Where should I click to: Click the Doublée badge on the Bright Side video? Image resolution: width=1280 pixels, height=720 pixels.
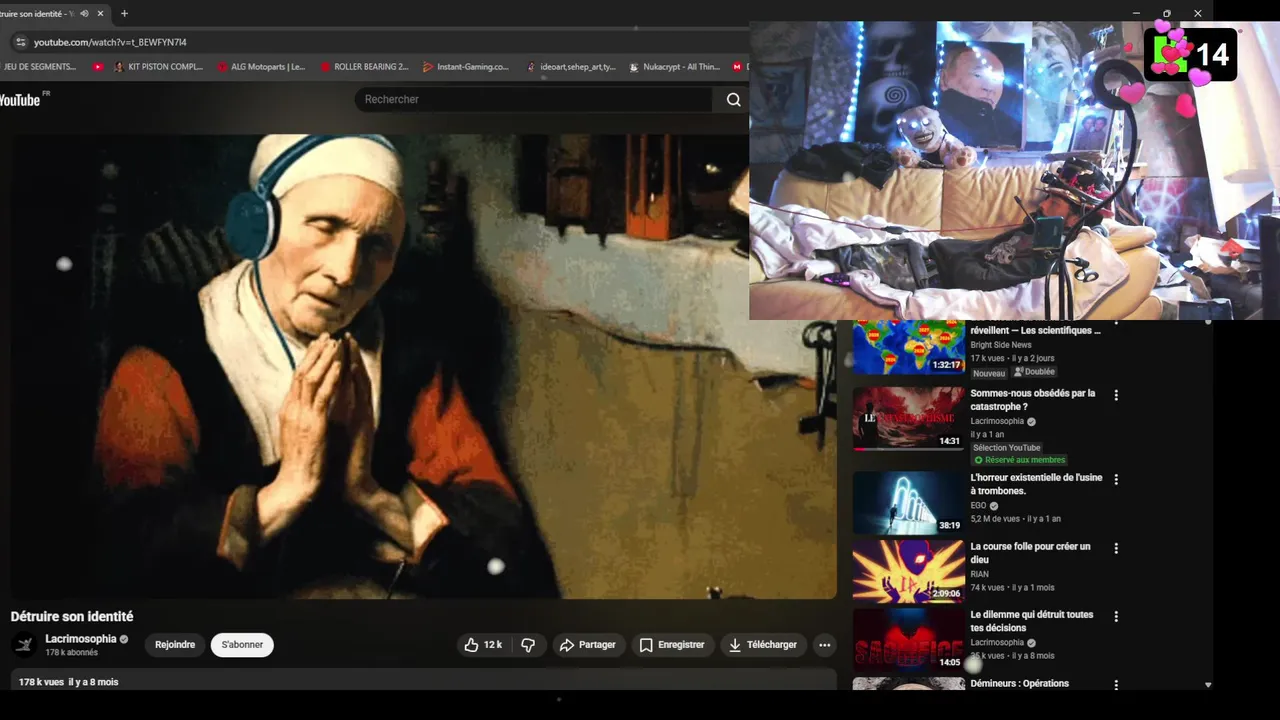[x=1035, y=372]
